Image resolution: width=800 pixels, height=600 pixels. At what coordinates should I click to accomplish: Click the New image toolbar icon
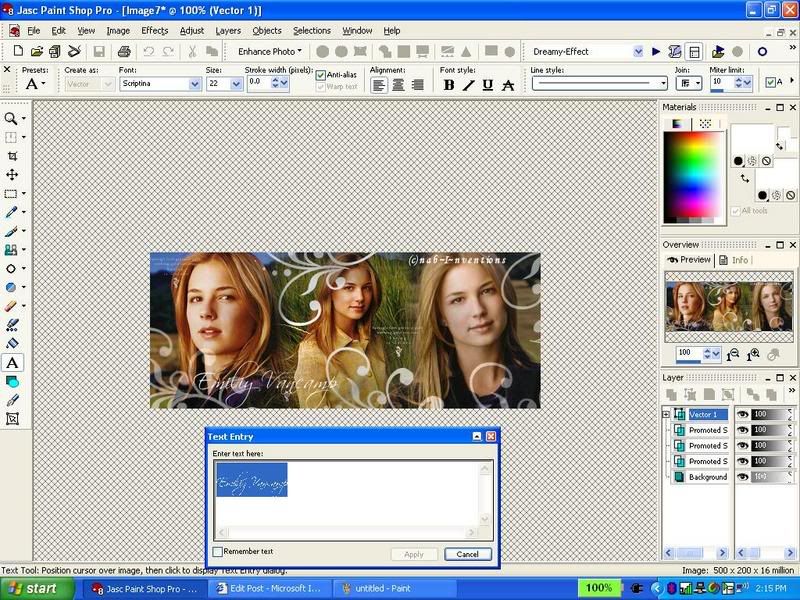click(18, 51)
